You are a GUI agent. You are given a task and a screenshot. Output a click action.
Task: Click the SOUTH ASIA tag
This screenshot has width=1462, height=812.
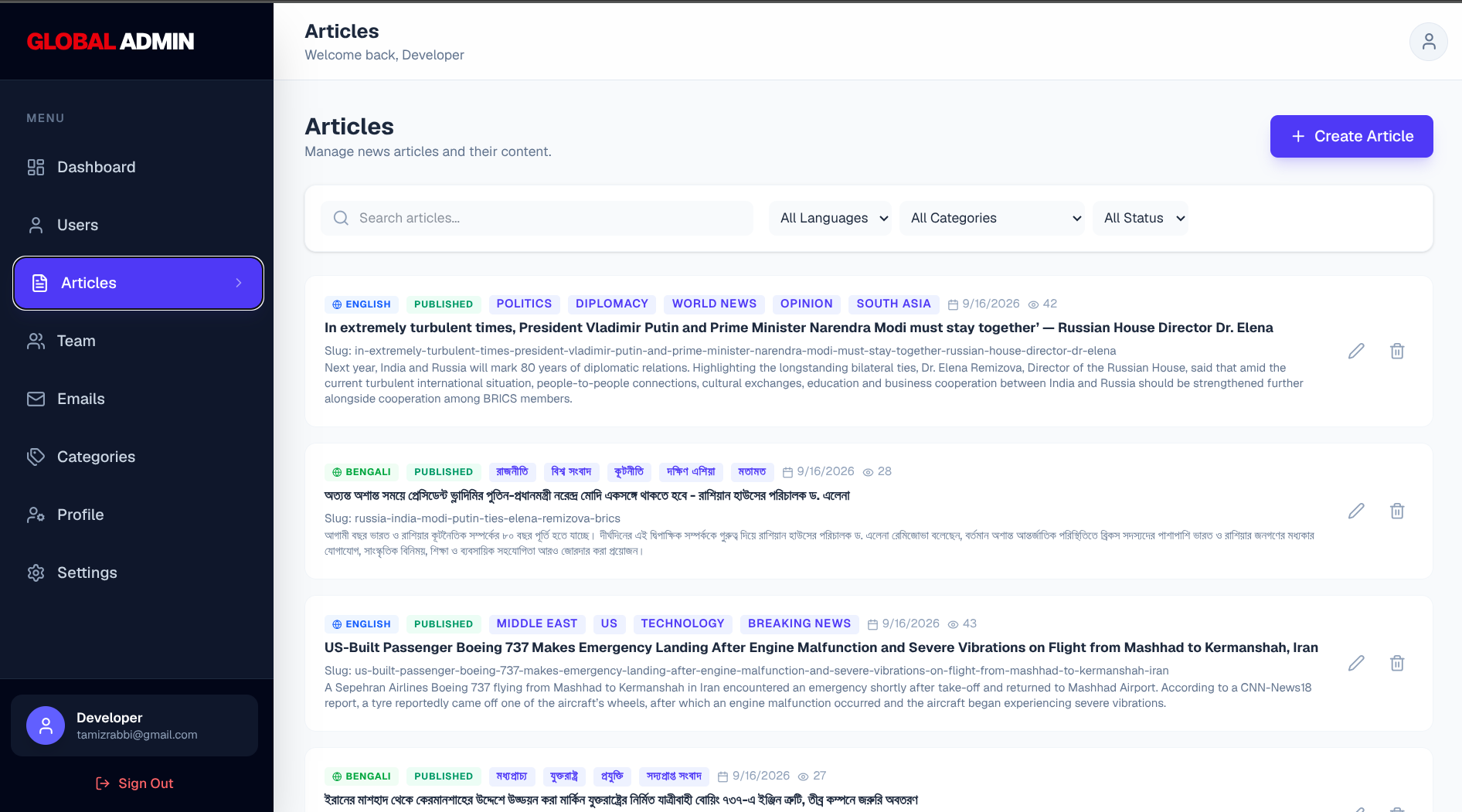pyautogui.click(x=893, y=304)
